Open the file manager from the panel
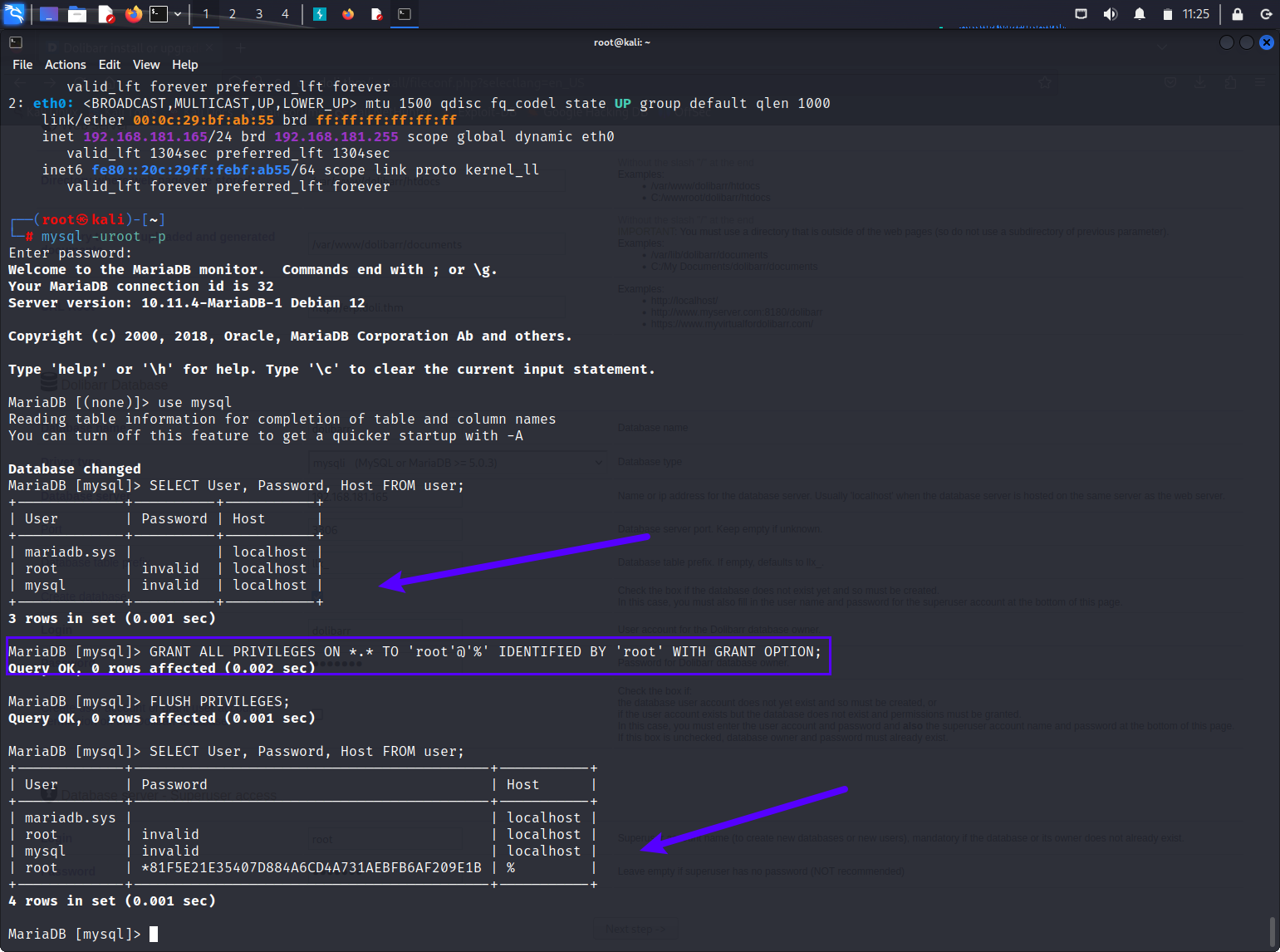 coord(77,14)
